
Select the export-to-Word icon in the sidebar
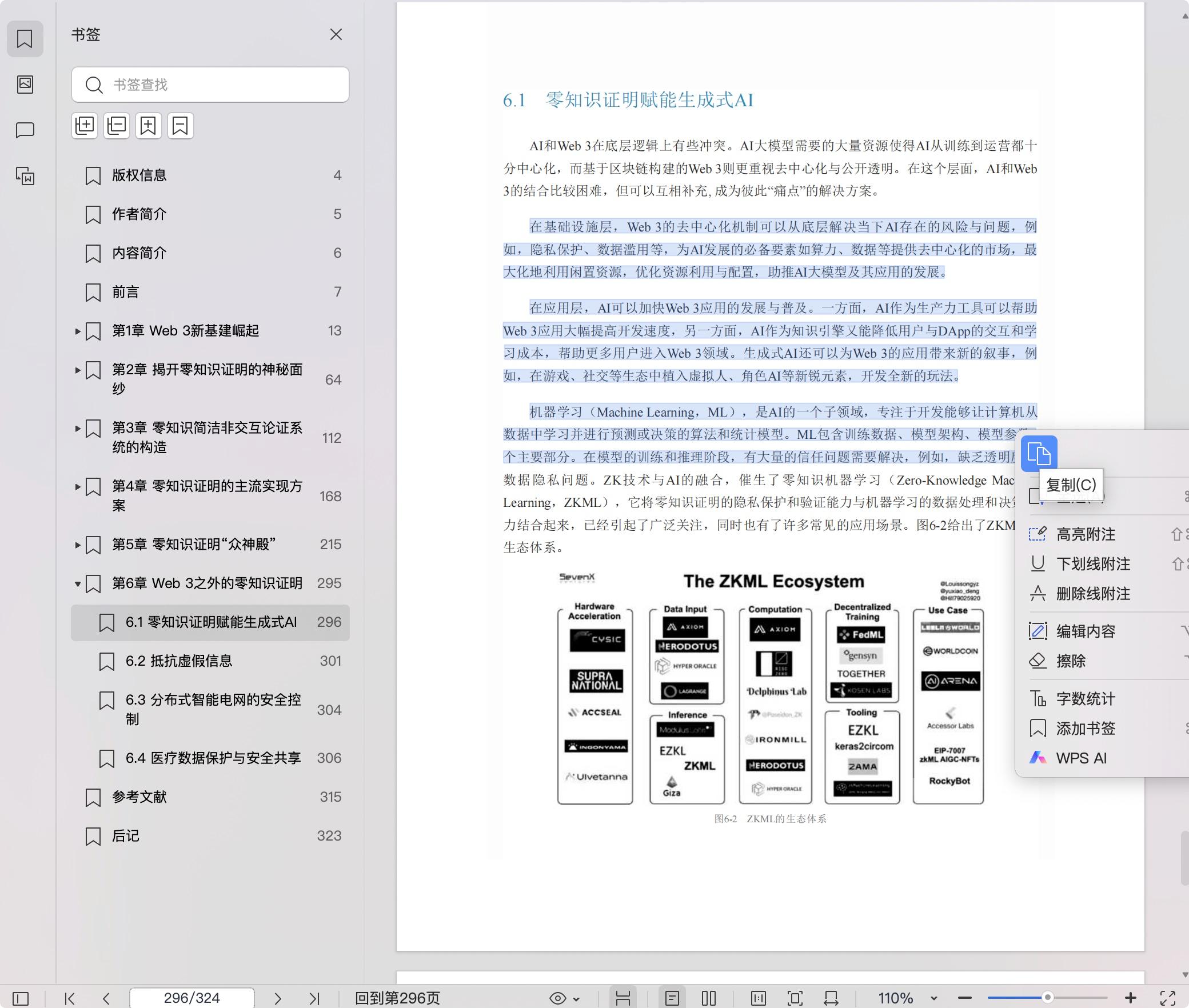25,177
